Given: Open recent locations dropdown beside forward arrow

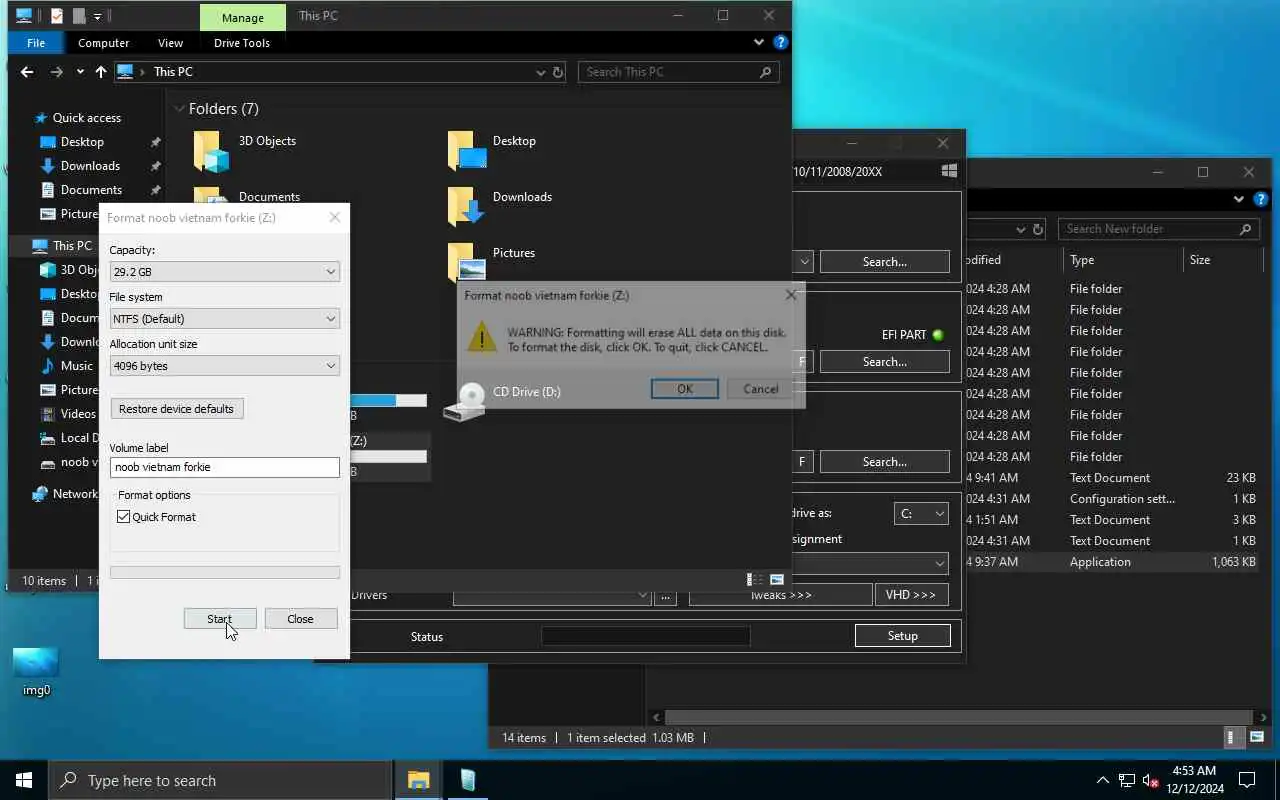Looking at the screenshot, I should (x=80, y=72).
